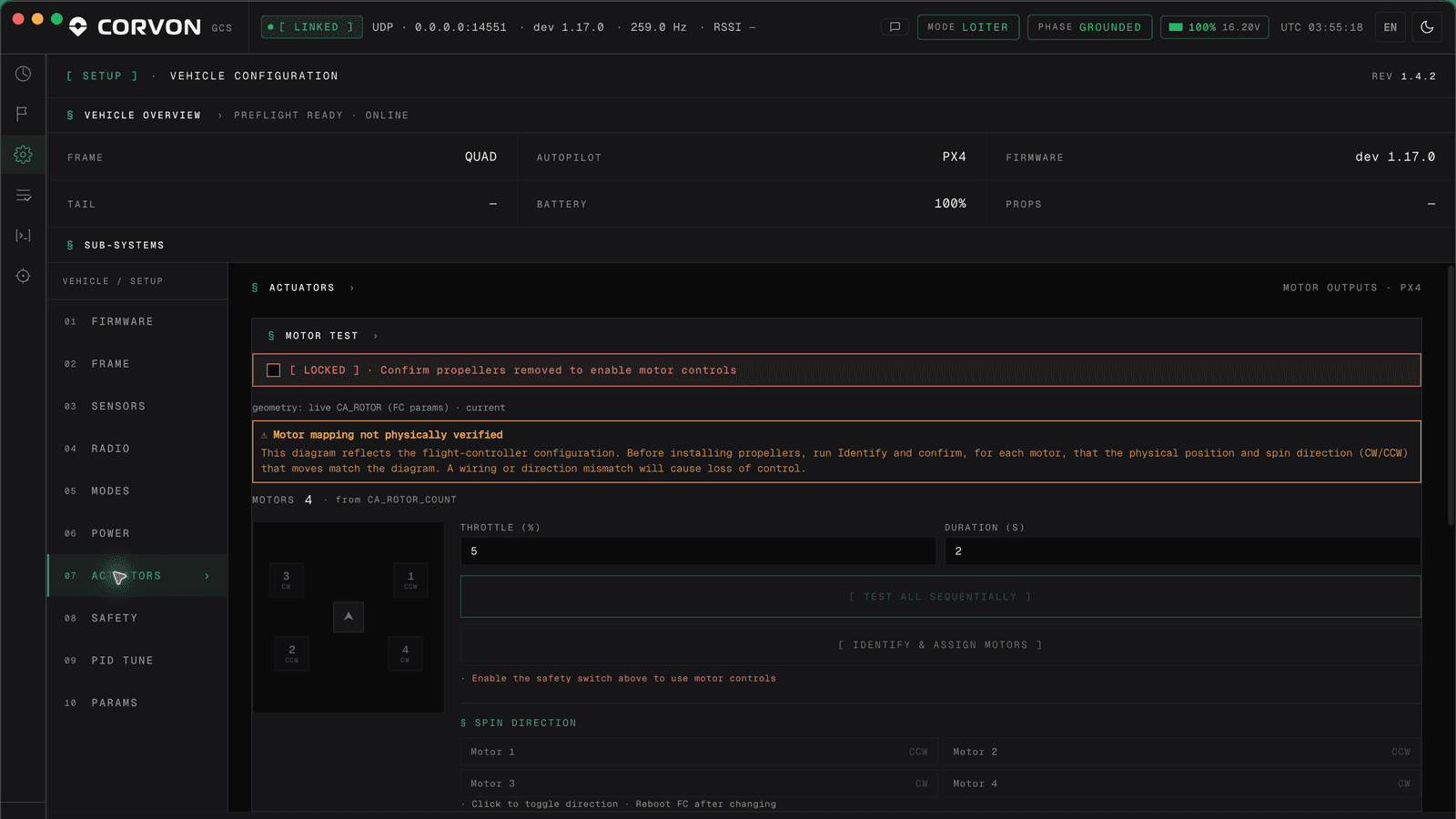Open the checklist lines sidebar icon

(x=23, y=195)
